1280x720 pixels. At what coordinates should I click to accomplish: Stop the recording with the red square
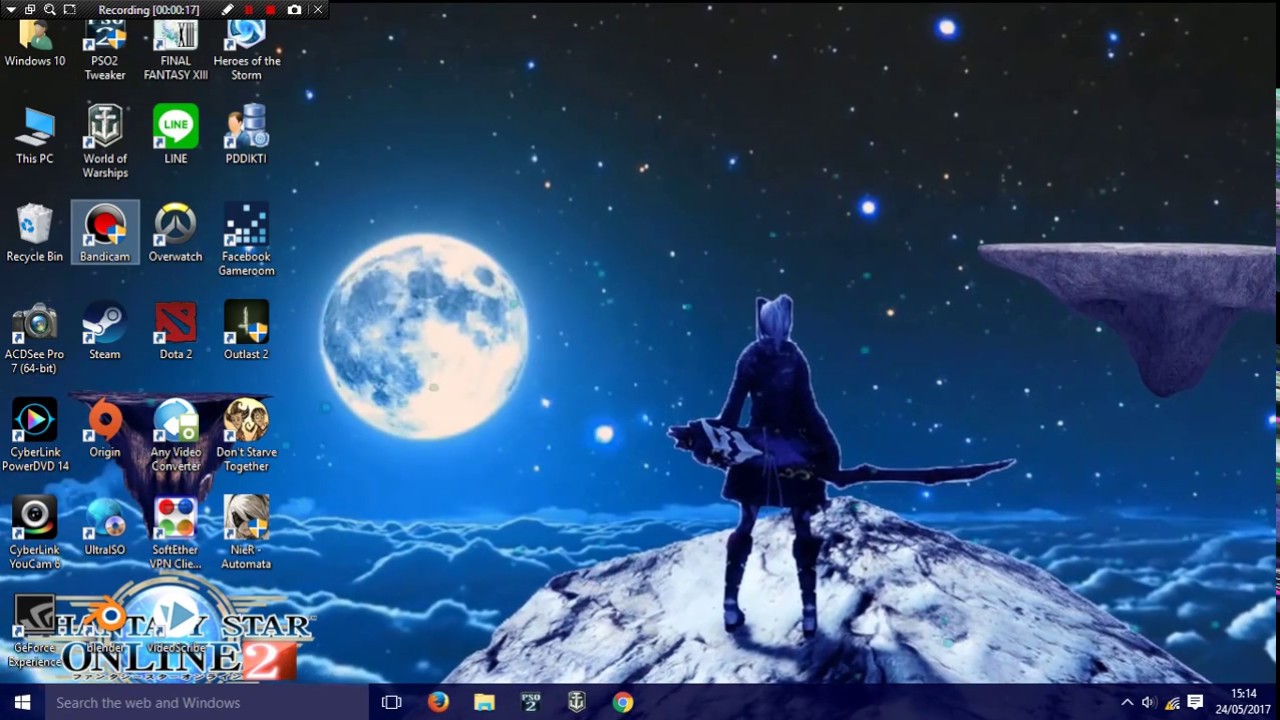[x=270, y=10]
